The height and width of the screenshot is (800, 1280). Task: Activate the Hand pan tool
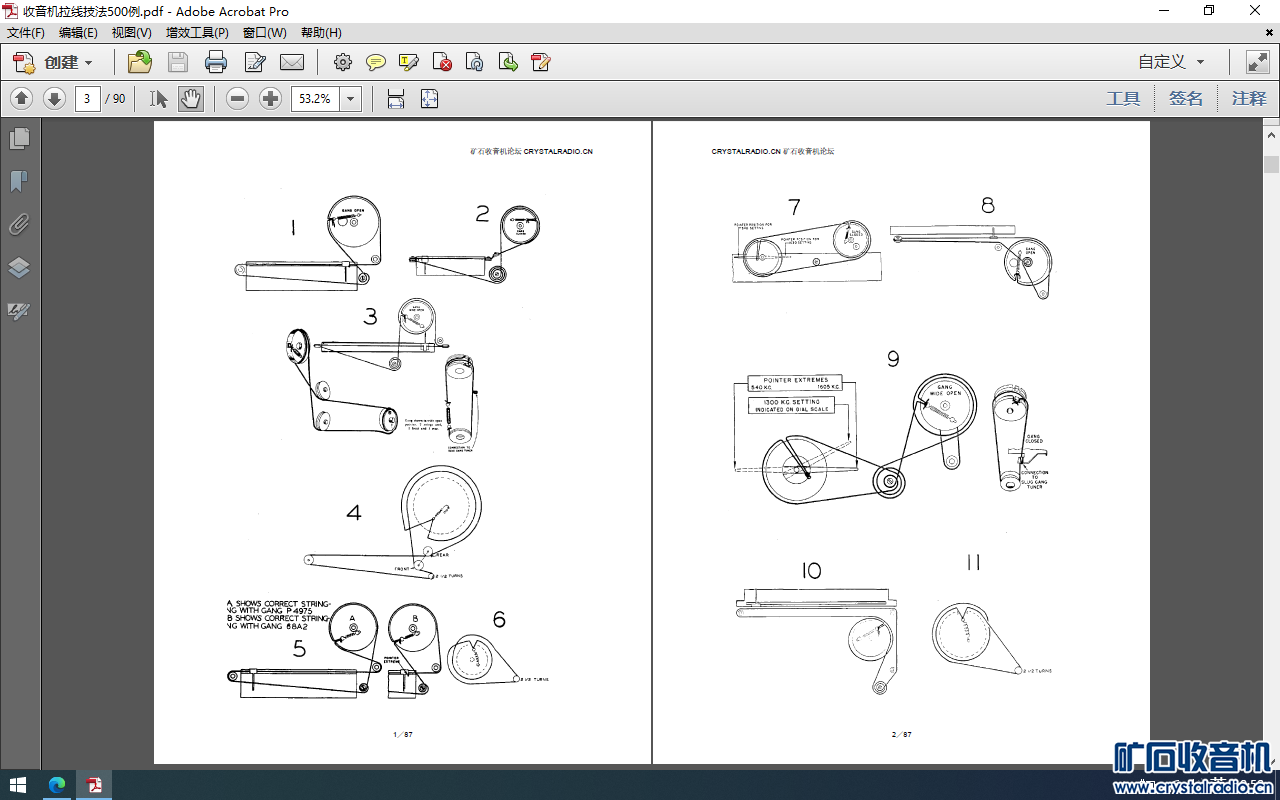coord(191,99)
